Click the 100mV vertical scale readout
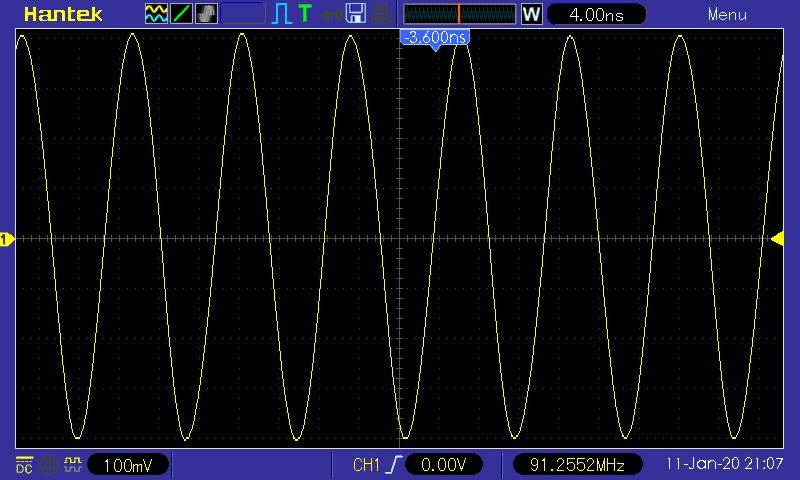The height and width of the screenshot is (480, 800). pyautogui.click(x=128, y=465)
